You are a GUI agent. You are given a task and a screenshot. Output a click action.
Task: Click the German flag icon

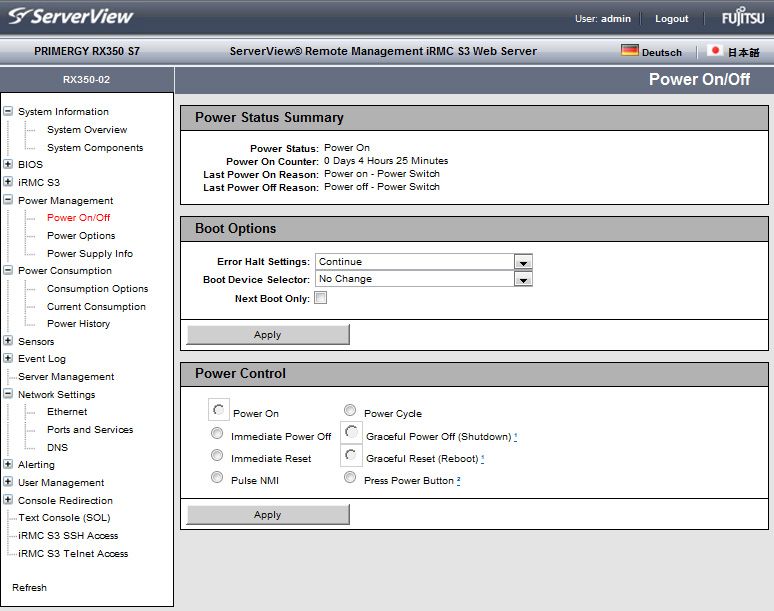(629, 50)
